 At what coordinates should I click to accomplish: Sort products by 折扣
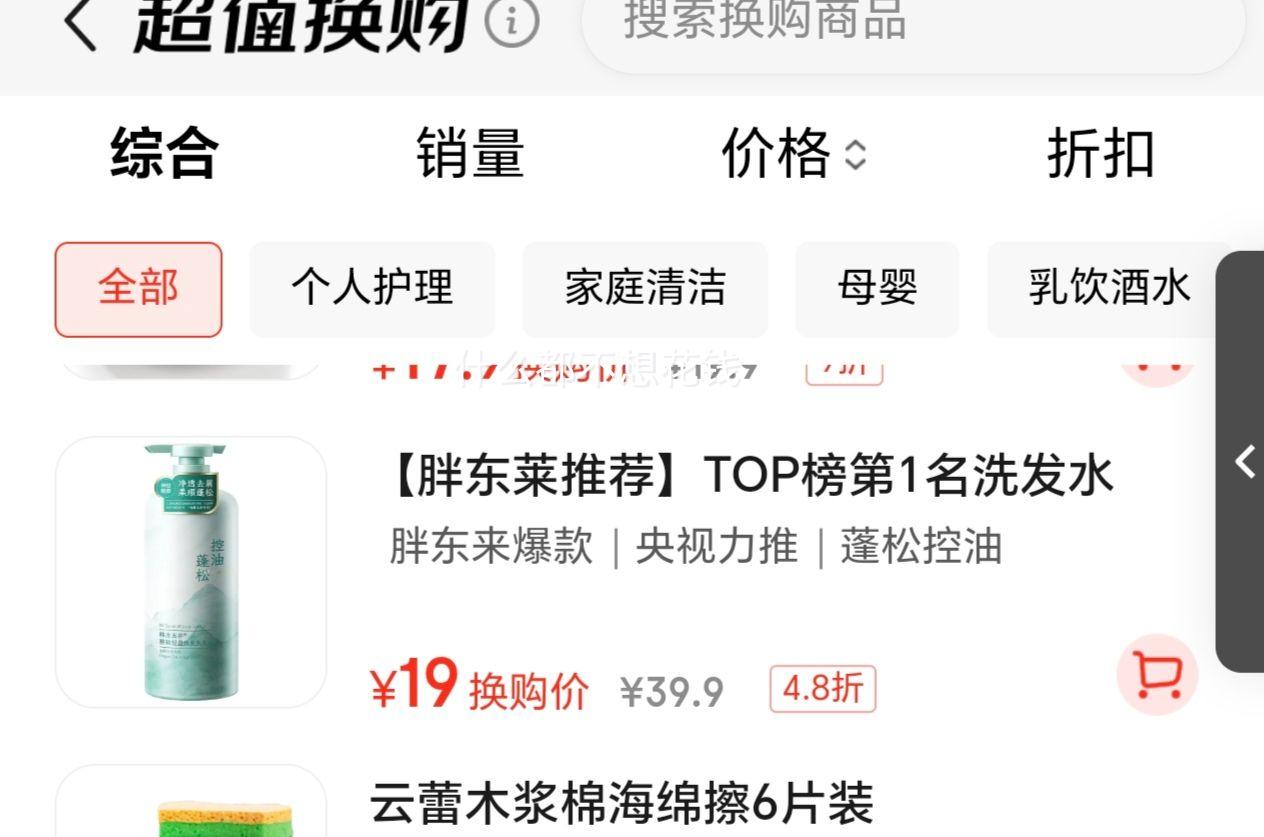point(1100,153)
